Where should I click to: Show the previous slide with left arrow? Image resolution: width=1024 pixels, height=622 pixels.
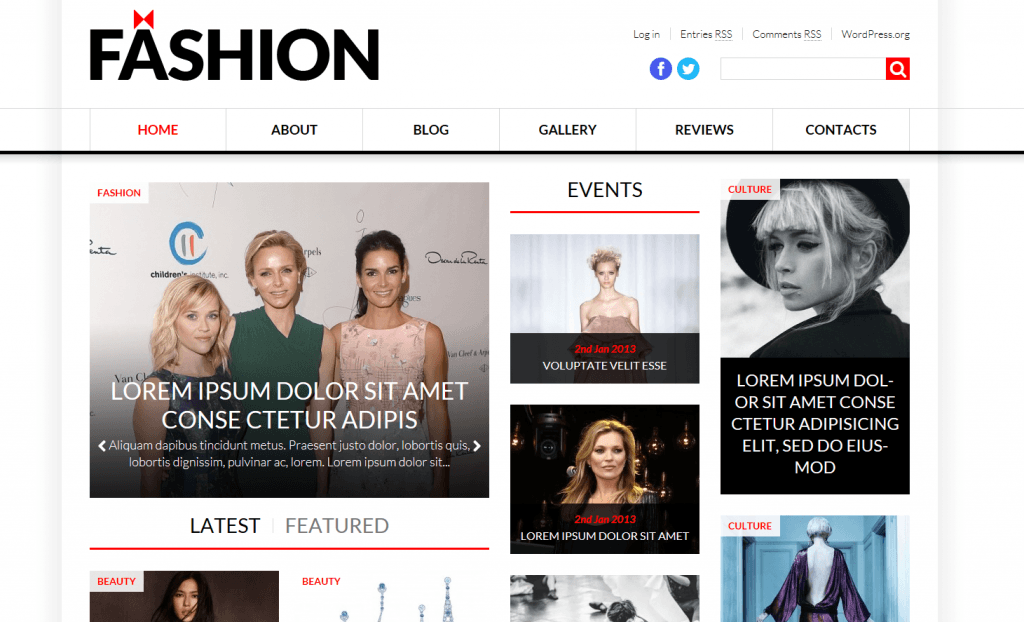click(102, 446)
